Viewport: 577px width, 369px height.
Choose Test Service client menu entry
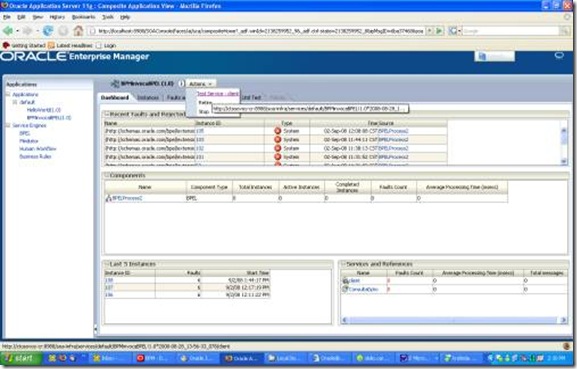(x=217, y=94)
